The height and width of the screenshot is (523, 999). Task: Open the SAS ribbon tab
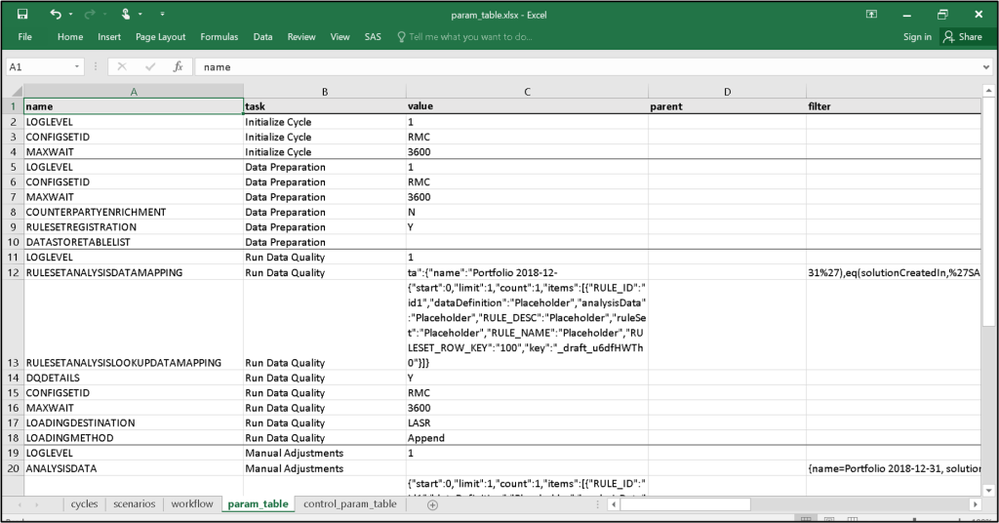372,37
